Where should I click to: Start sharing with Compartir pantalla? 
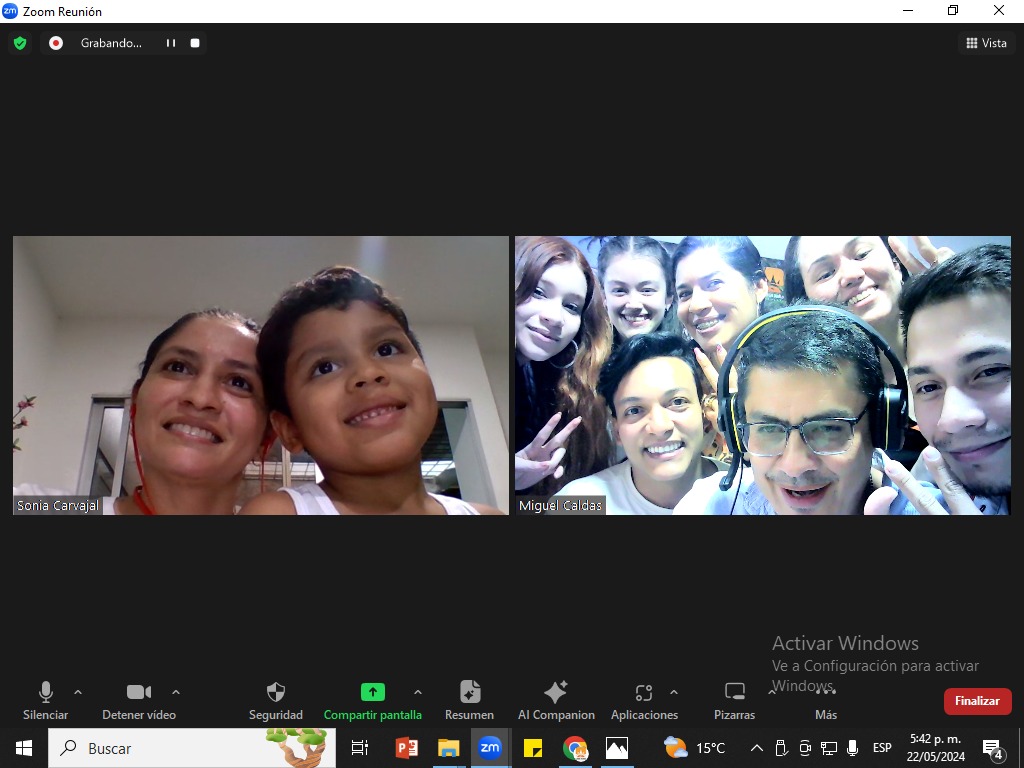[372, 700]
